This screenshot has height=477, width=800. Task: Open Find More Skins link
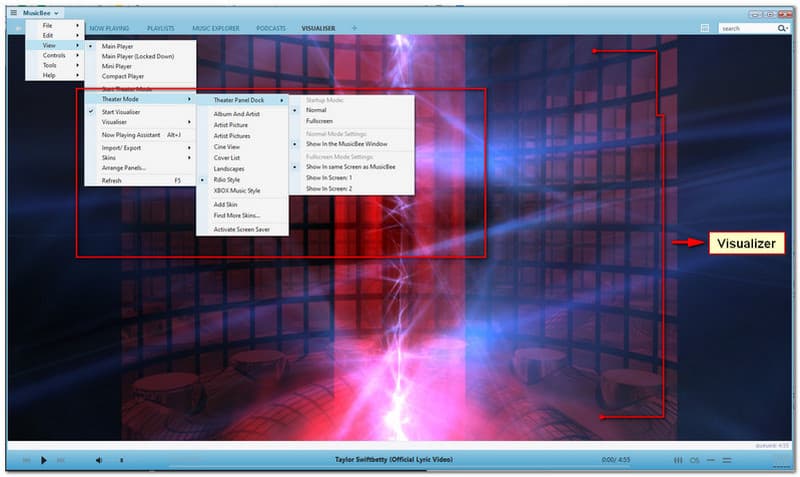coord(242,215)
